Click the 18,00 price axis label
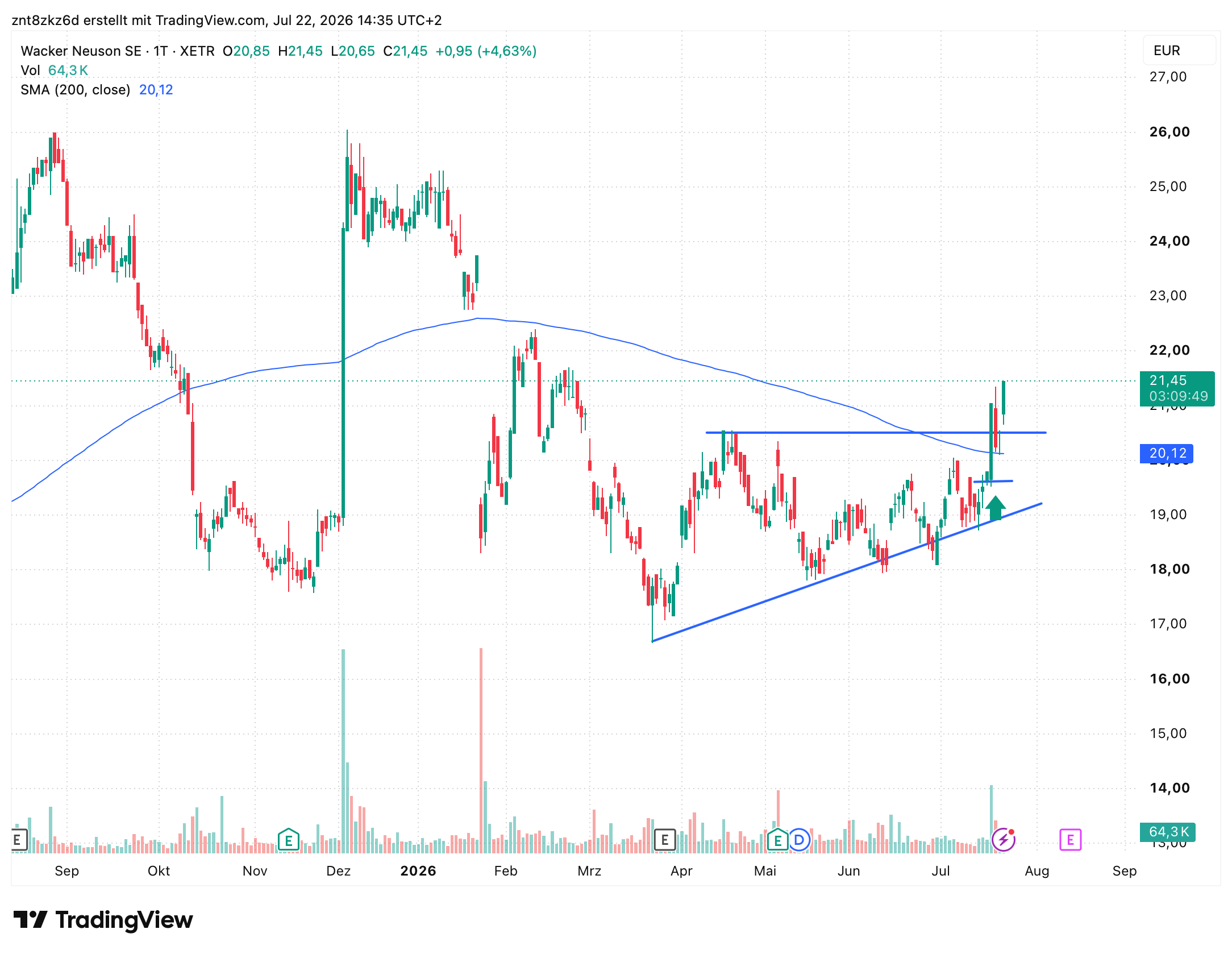This screenshot has width=1232, height=954. tap(1169, 569)
